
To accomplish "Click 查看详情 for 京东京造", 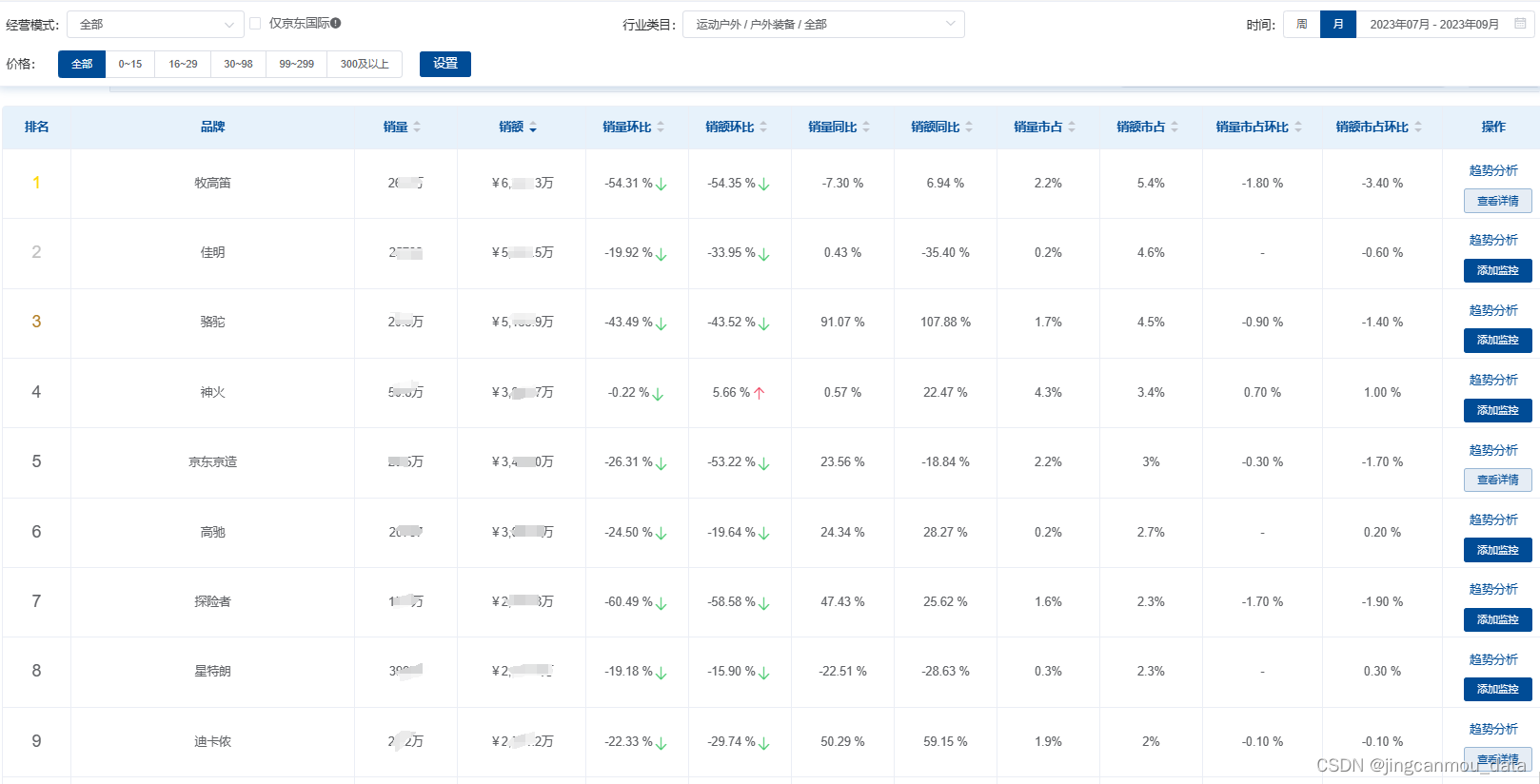I will coord(1498,480).
